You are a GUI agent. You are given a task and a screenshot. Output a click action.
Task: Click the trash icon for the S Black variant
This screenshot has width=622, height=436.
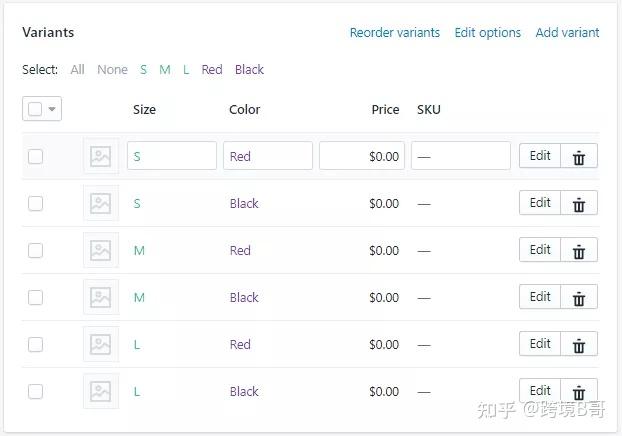coord(578,204)
